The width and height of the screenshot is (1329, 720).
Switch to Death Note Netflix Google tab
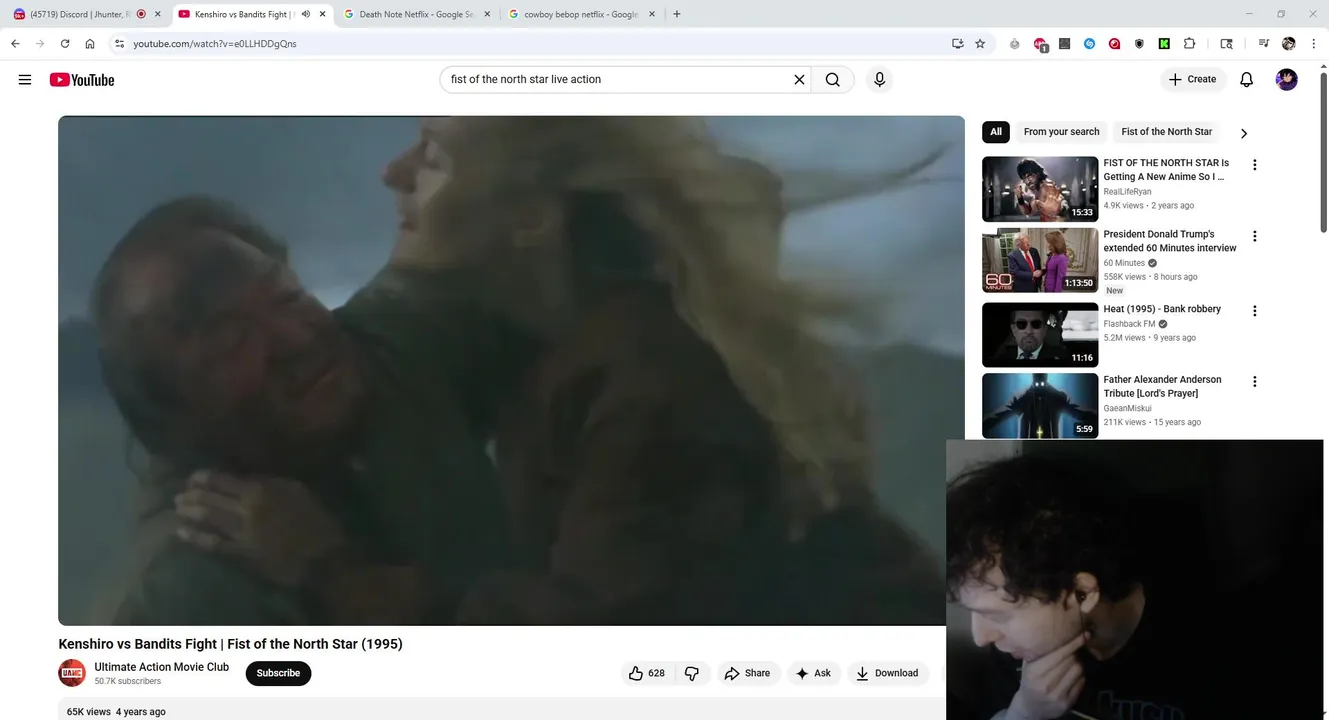(x=415, y=14)
